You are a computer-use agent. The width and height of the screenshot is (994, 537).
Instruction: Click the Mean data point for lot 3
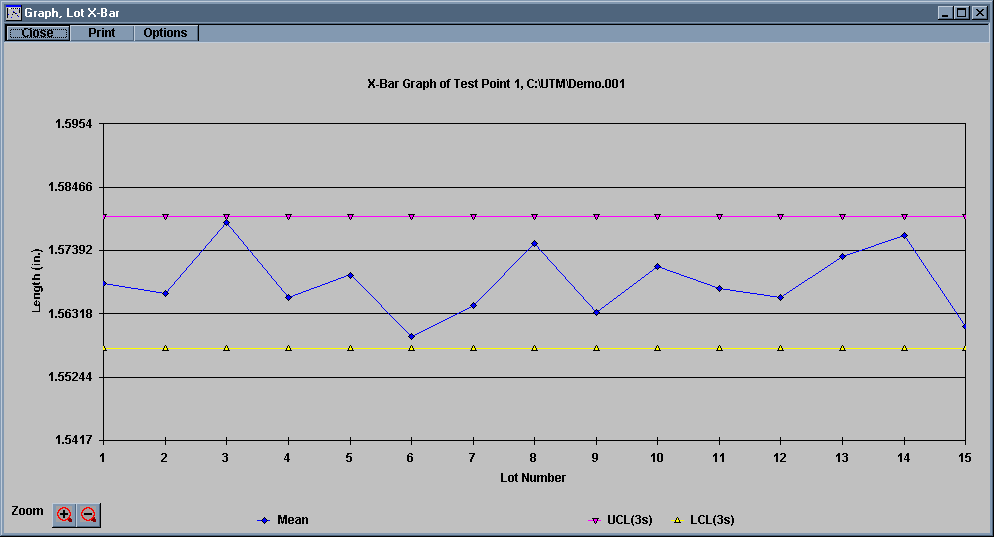[x=226, y=223]
